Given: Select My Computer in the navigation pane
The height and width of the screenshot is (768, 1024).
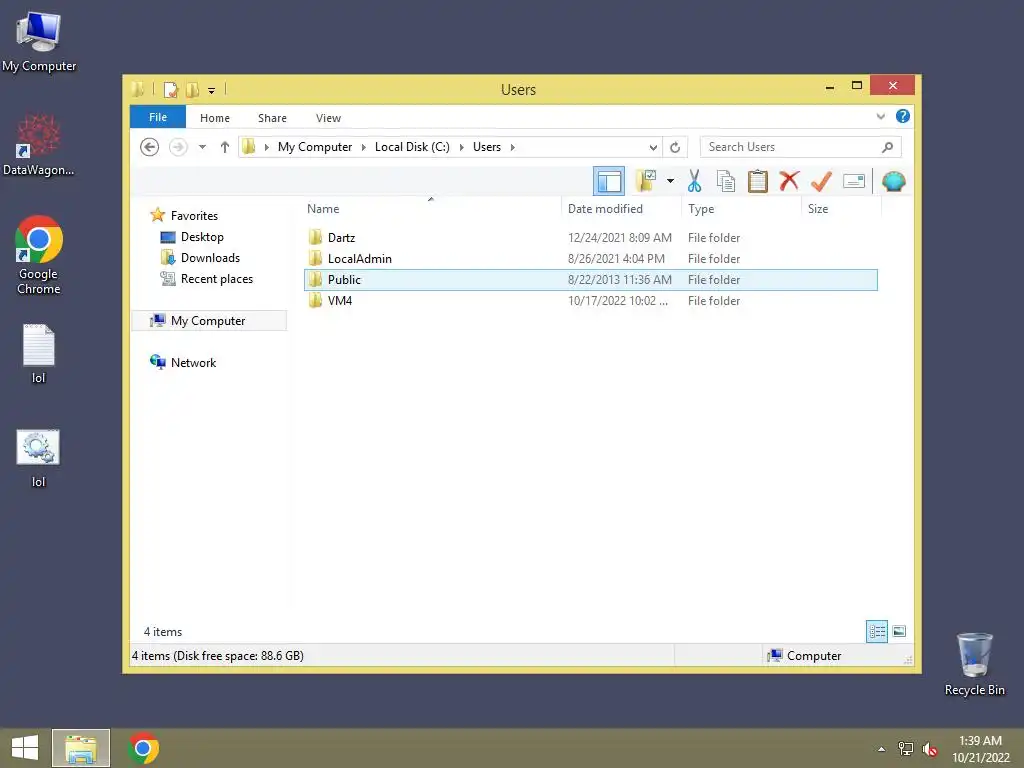Looking at the screenshot, I should click(x=209, y=321).
